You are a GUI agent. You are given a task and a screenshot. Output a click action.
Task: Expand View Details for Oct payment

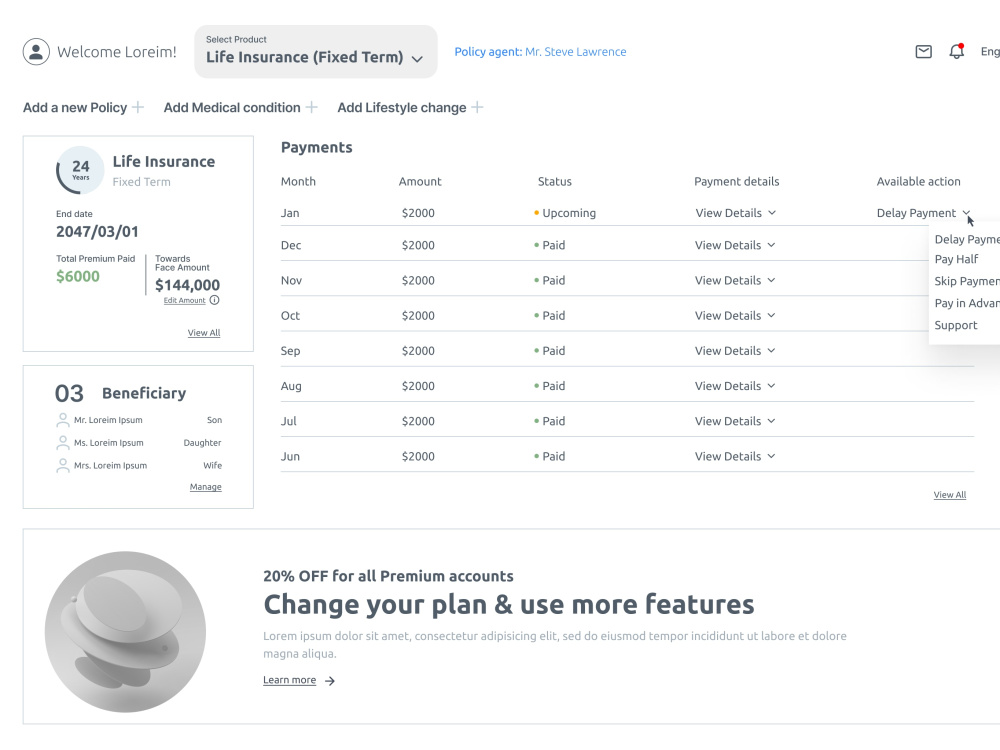(x=735, y=315)
